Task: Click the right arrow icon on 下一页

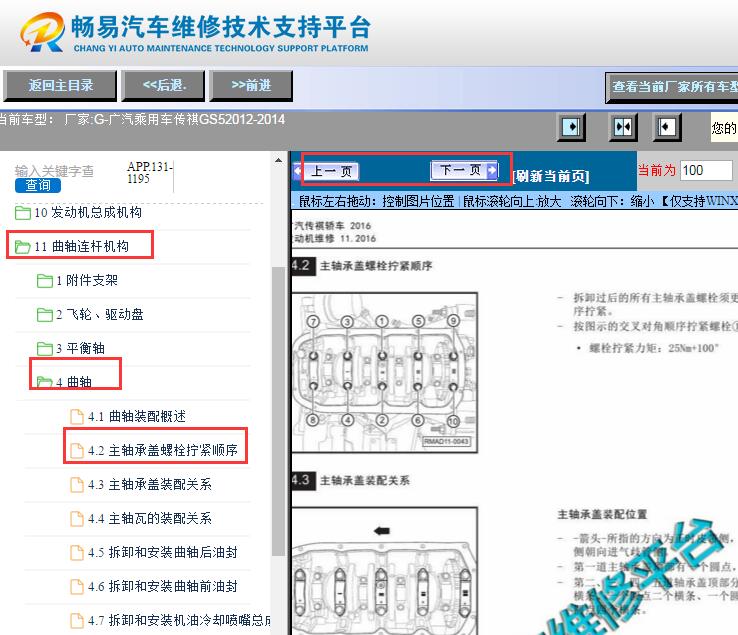Action: [492, 170]
